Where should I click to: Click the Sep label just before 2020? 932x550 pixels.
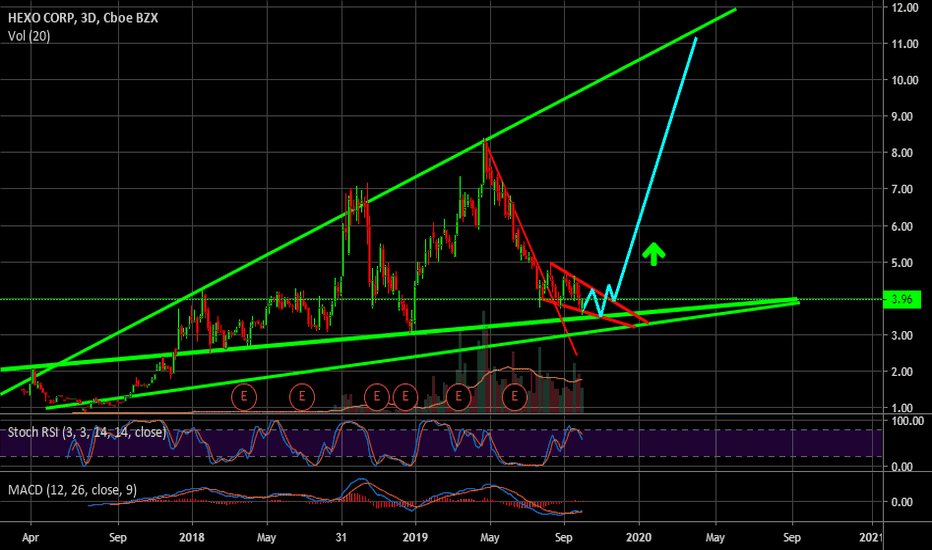(x=563, y=538)
